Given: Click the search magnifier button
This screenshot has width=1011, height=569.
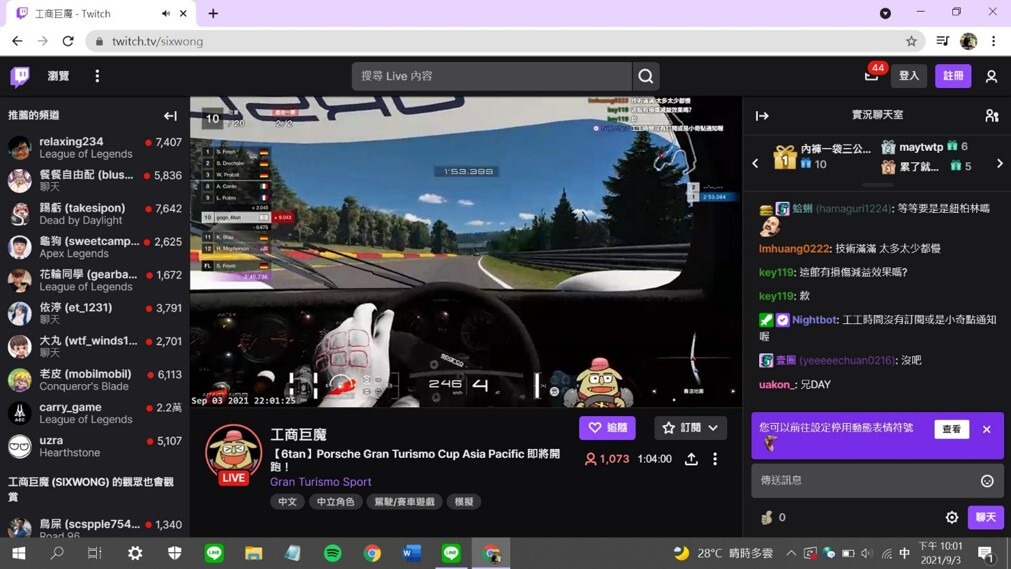Looking at the screenshot, I should tap(646, 76).
